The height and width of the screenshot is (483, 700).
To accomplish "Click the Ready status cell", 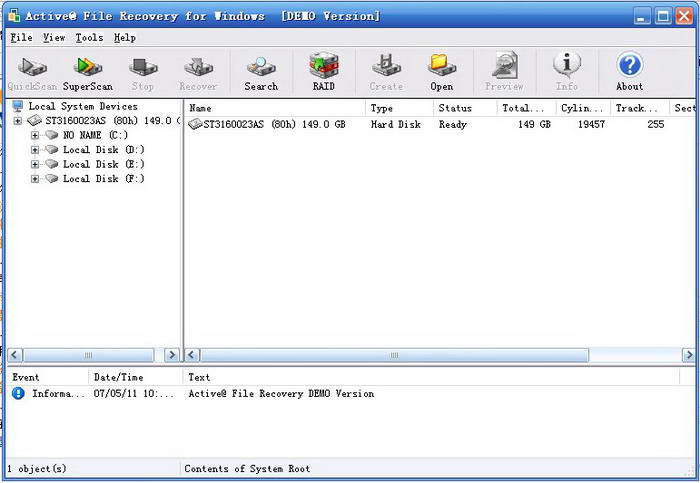I will pyautogui.click(x=453, y=124).
